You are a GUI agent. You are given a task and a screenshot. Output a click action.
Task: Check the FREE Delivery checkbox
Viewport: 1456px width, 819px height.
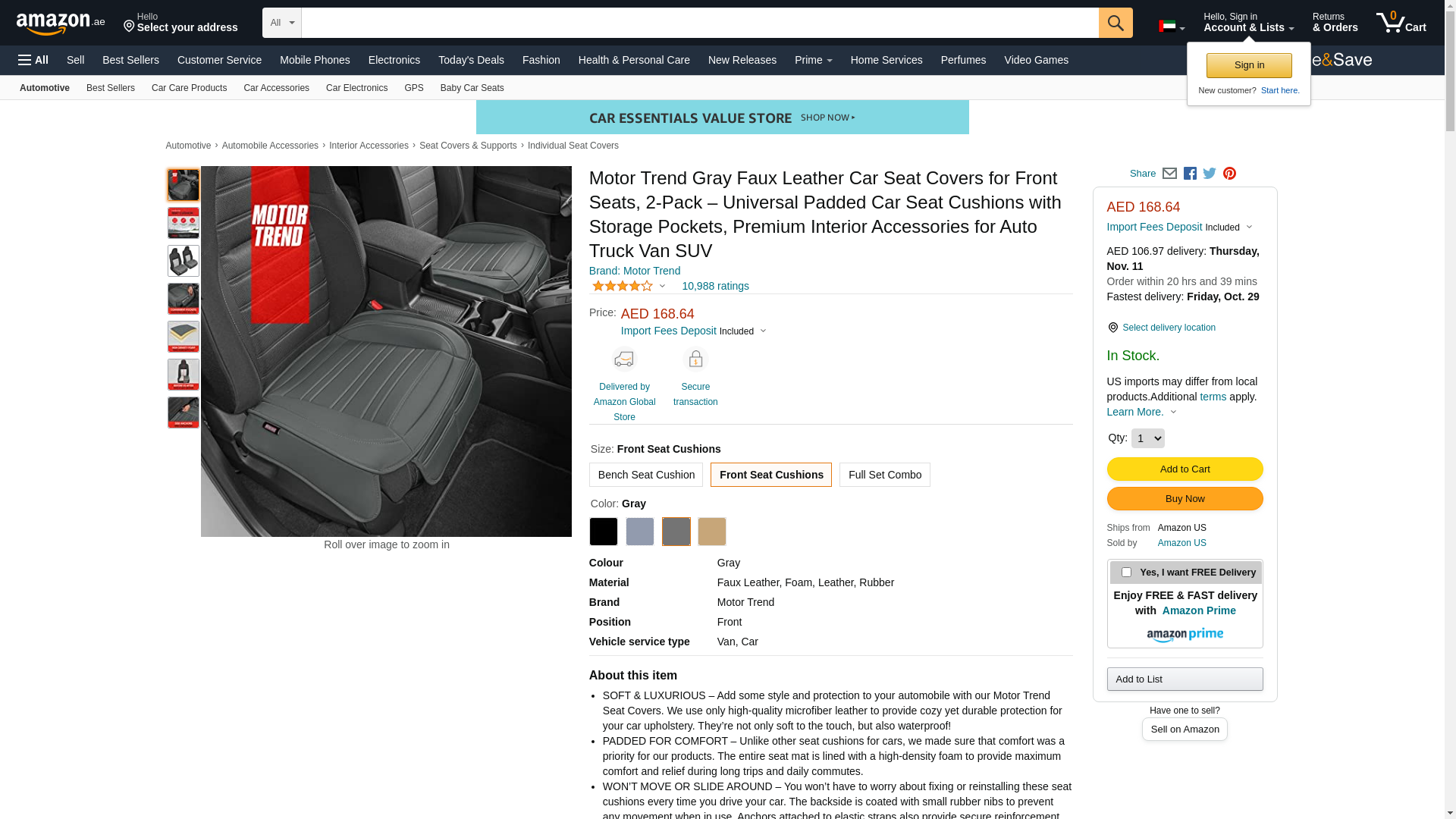1126,573
